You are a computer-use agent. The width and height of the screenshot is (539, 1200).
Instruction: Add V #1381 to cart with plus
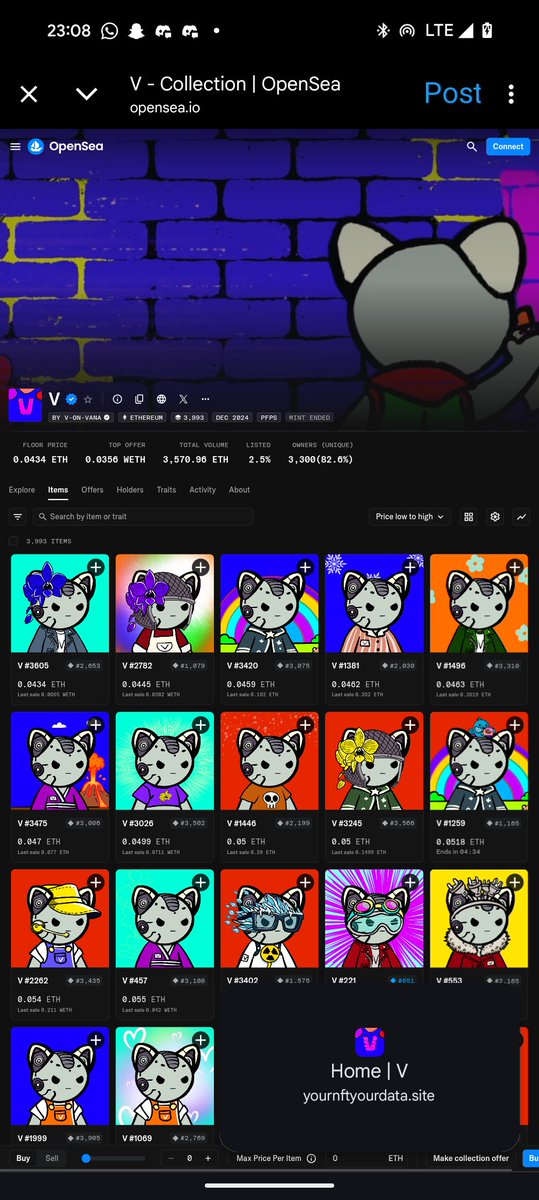point(410,567)
